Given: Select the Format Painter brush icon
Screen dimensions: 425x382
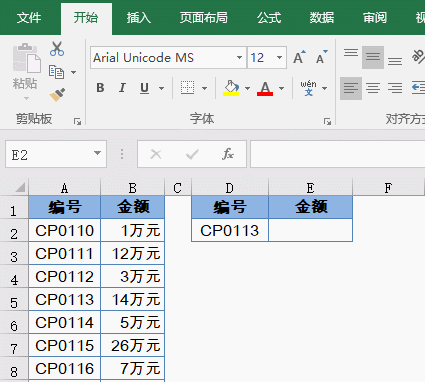Looking at the screenshot, I should coord(57,95).
